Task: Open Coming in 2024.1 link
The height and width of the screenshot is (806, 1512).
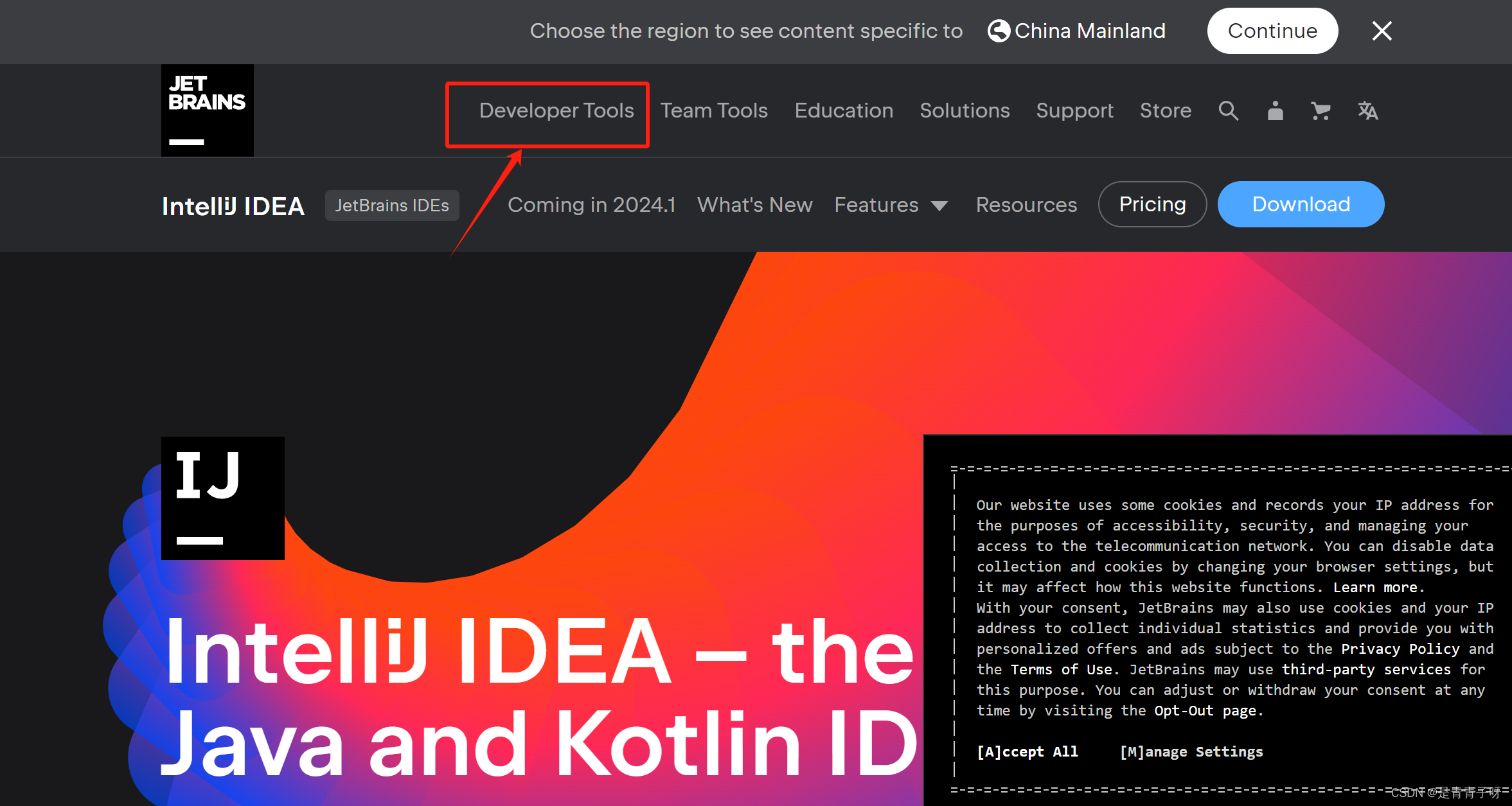Action: coord(591,205)
